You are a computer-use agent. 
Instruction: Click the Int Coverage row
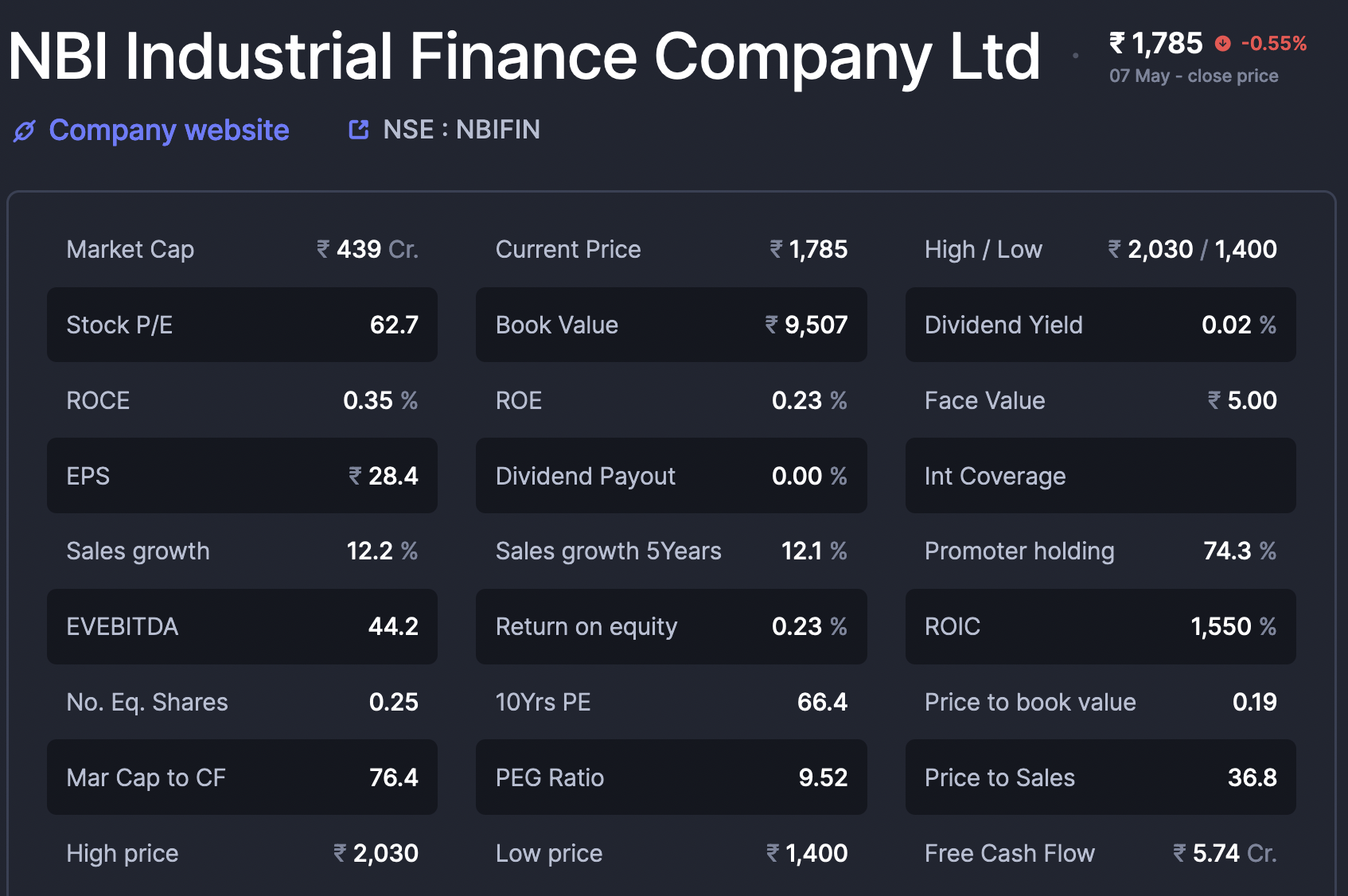[x=1101, y=476]
